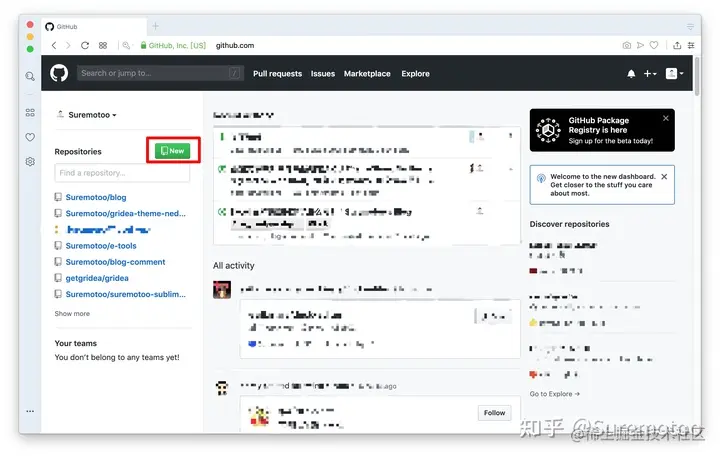The image size is (720, 457).
Task: Focus the Find a repository field
Action: click(x=122, y=173)
